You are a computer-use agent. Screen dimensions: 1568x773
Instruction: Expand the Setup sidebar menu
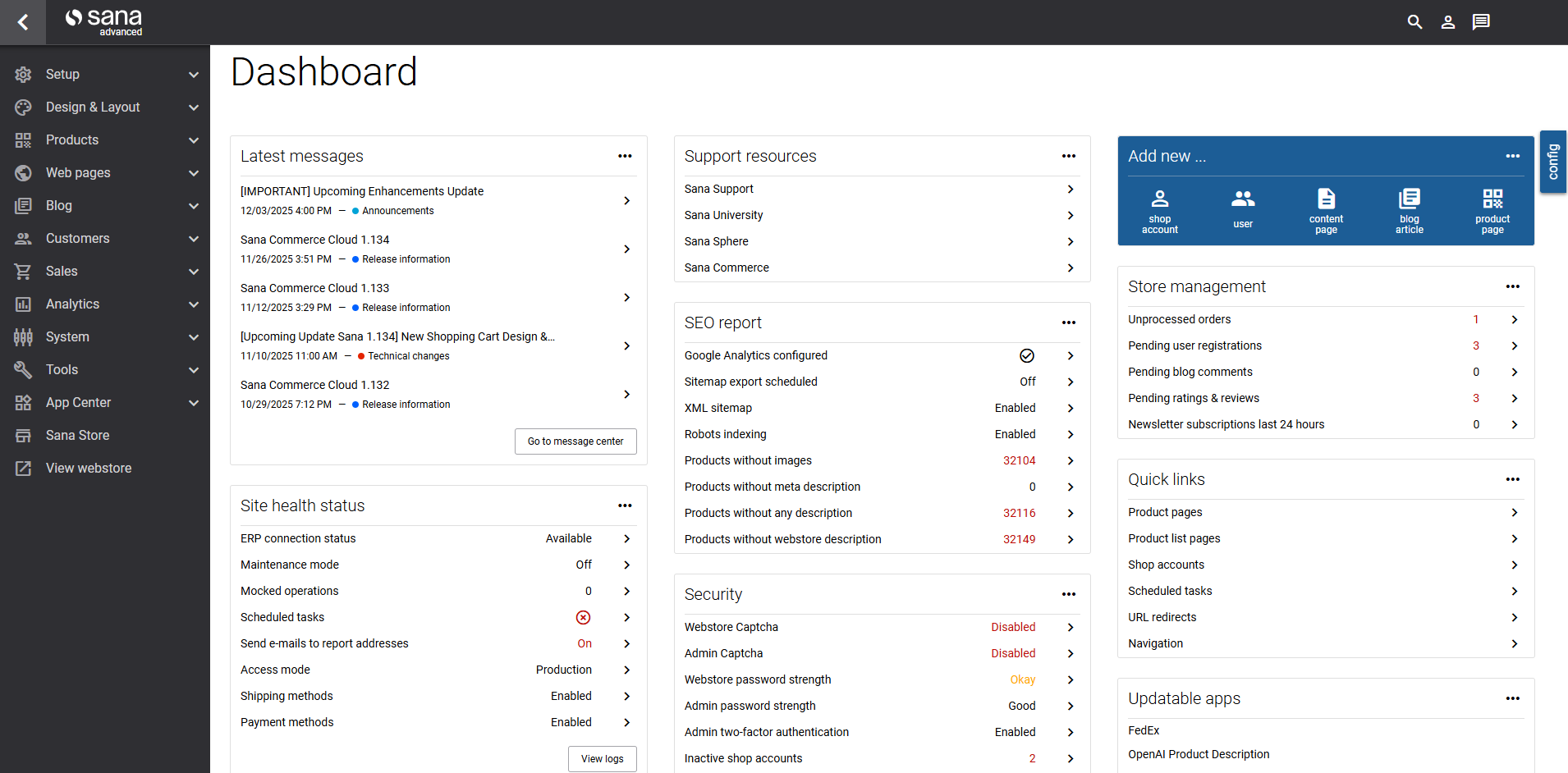click(105, 74)
